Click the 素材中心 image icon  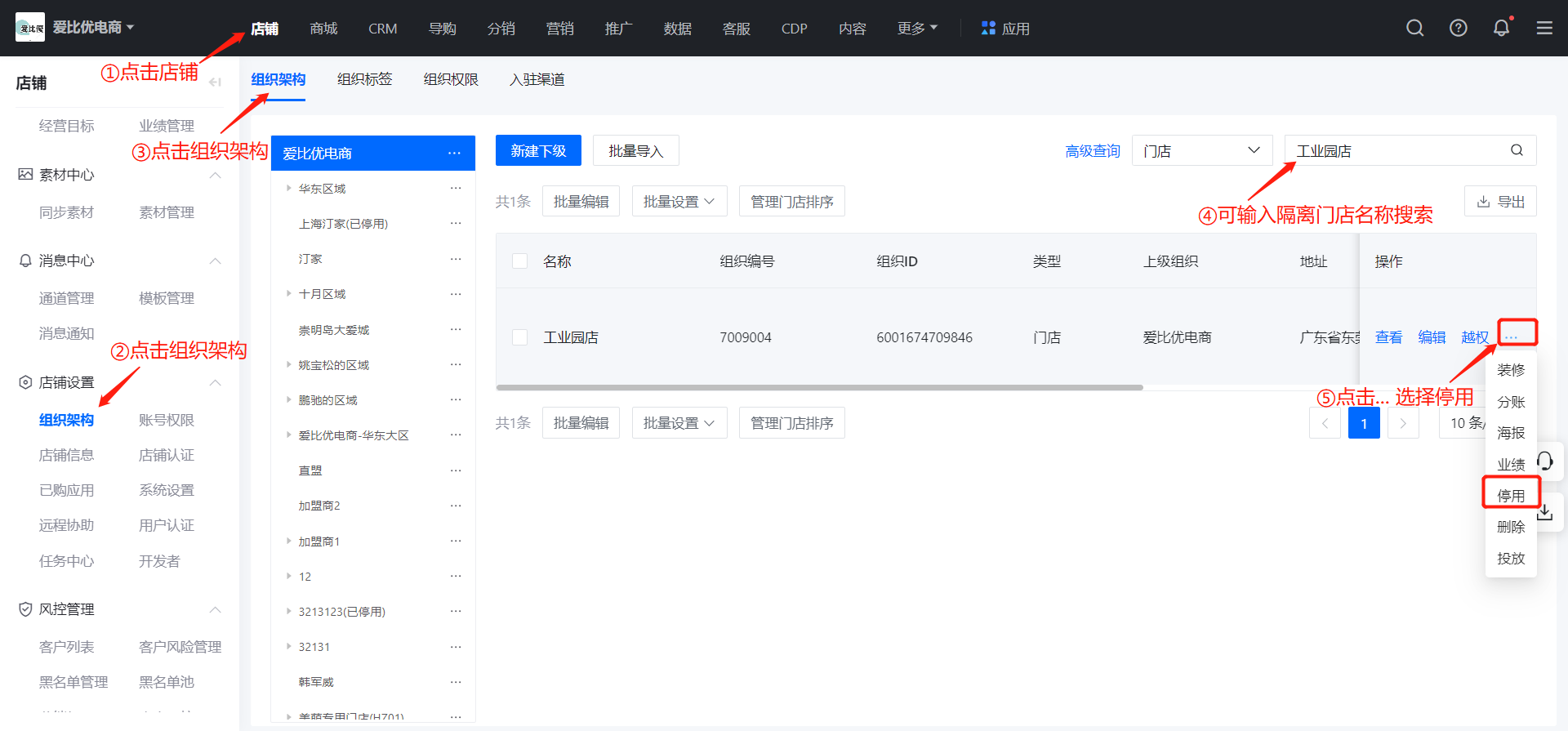tap(25, 174)
